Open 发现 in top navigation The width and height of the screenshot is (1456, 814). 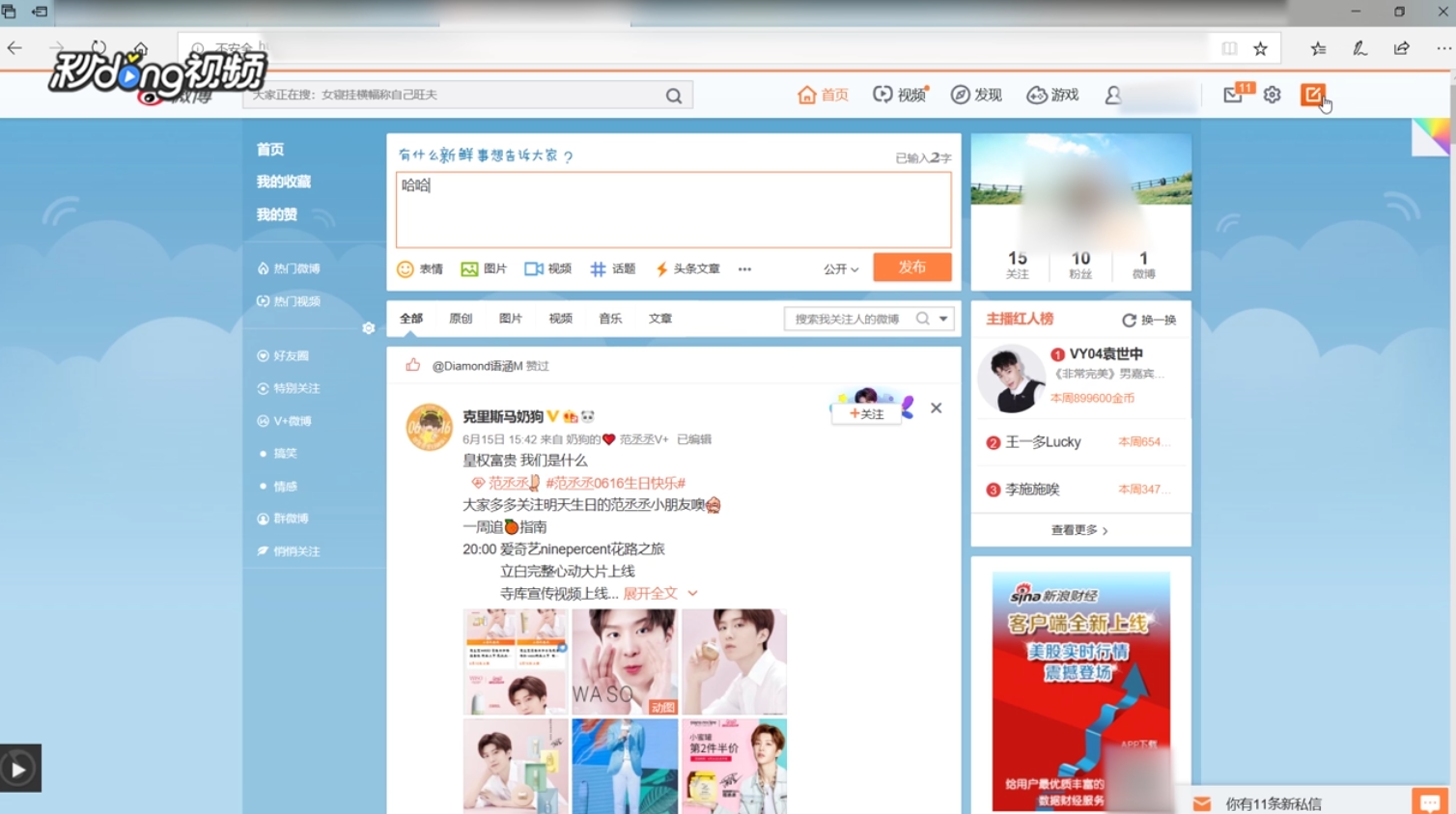[976, 95]
